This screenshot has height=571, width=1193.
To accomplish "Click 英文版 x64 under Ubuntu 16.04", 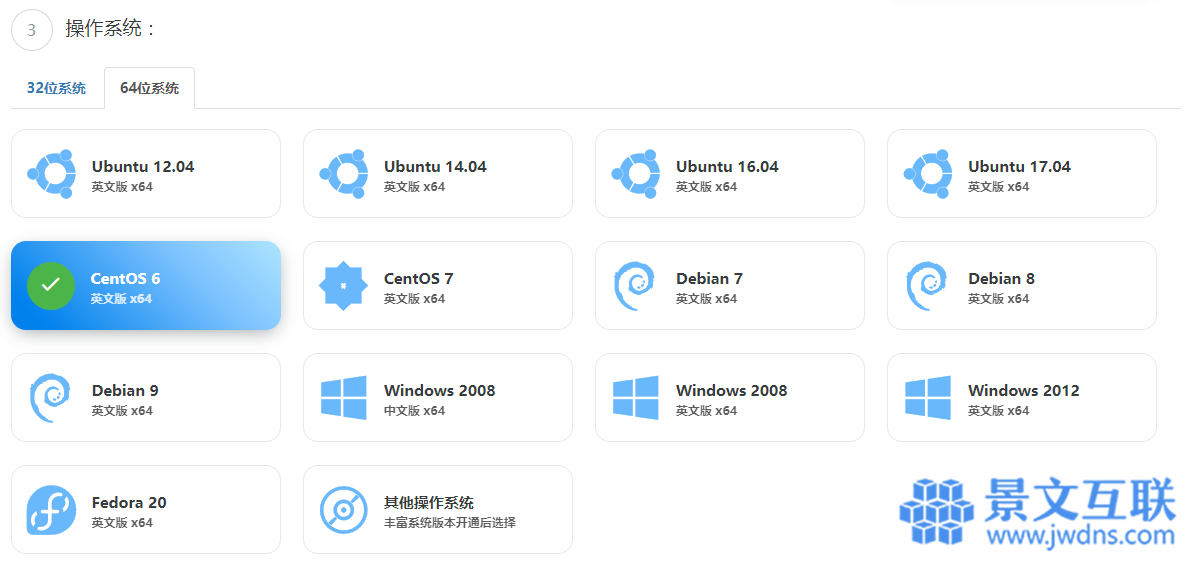I will coord(707,187).
